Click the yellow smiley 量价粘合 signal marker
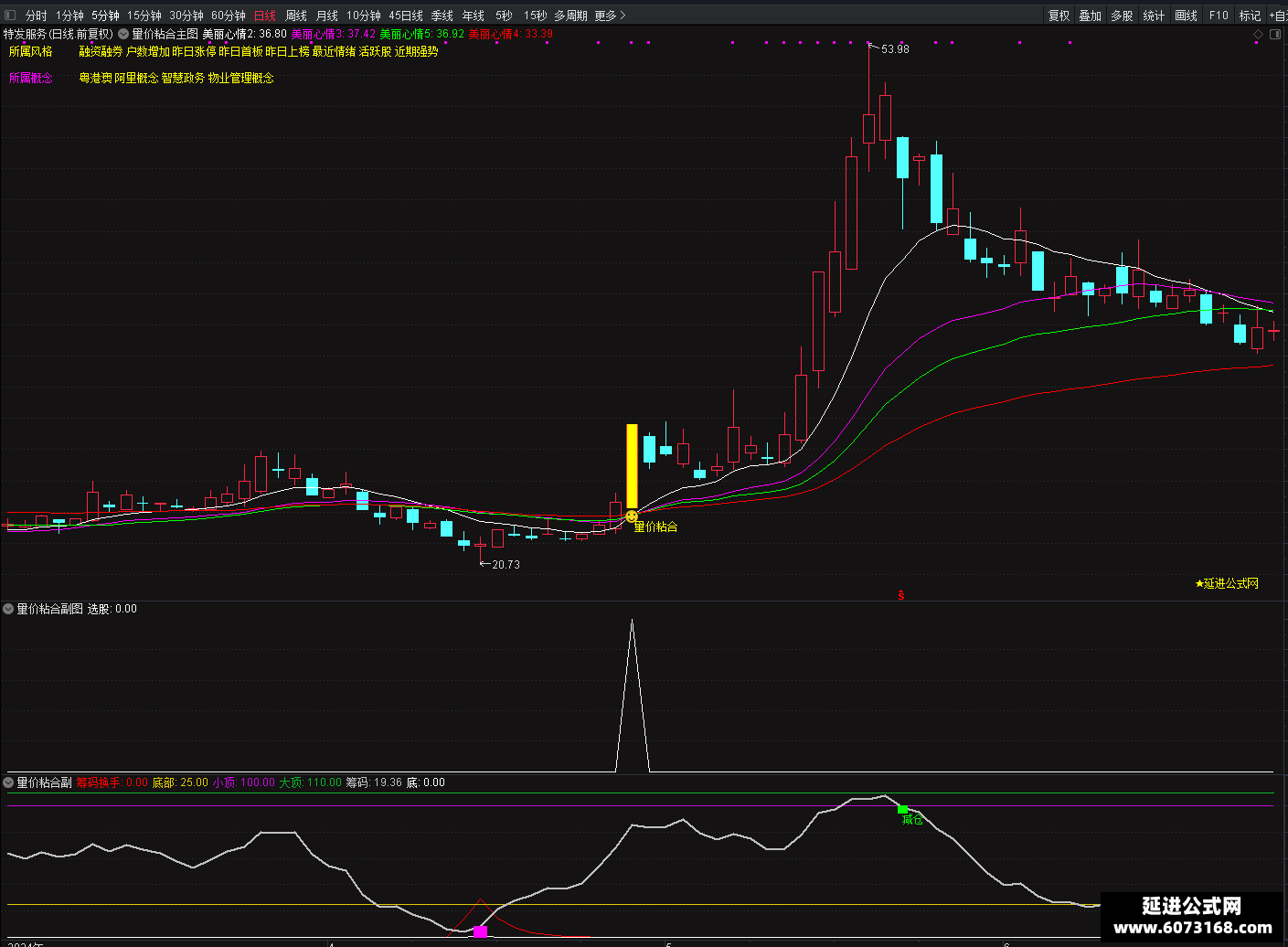 (x=631, y=516)
